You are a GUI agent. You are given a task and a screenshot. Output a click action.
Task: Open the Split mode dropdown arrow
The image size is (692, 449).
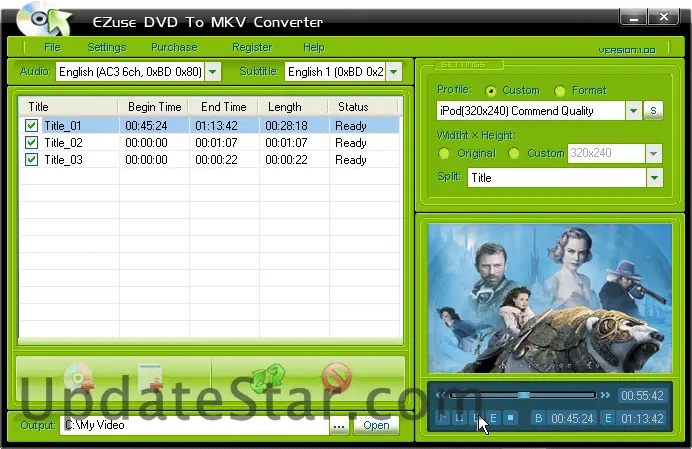pos(654,178)
